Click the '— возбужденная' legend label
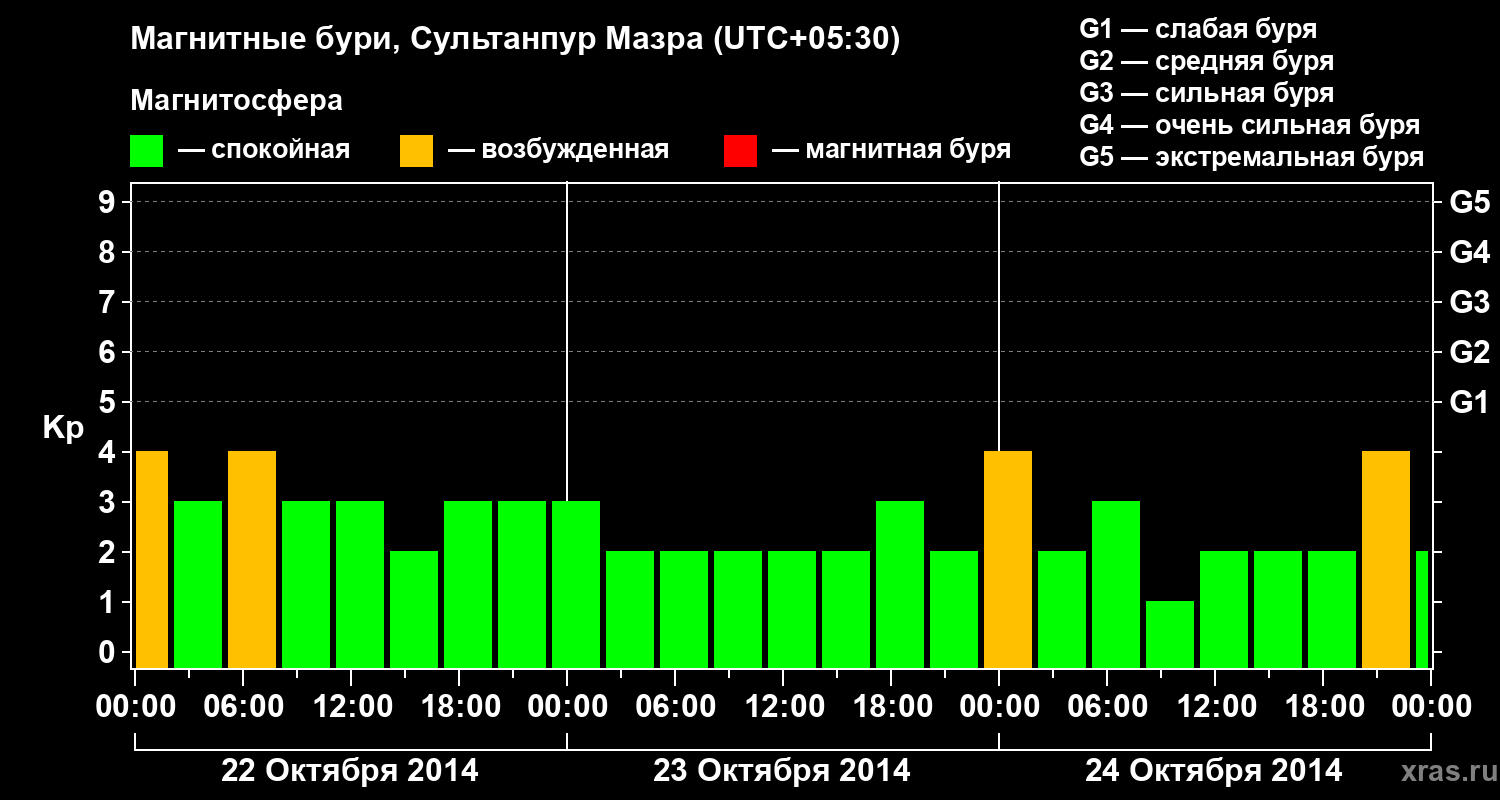This screenshot has width=1500, height=800. pos(558,151)
